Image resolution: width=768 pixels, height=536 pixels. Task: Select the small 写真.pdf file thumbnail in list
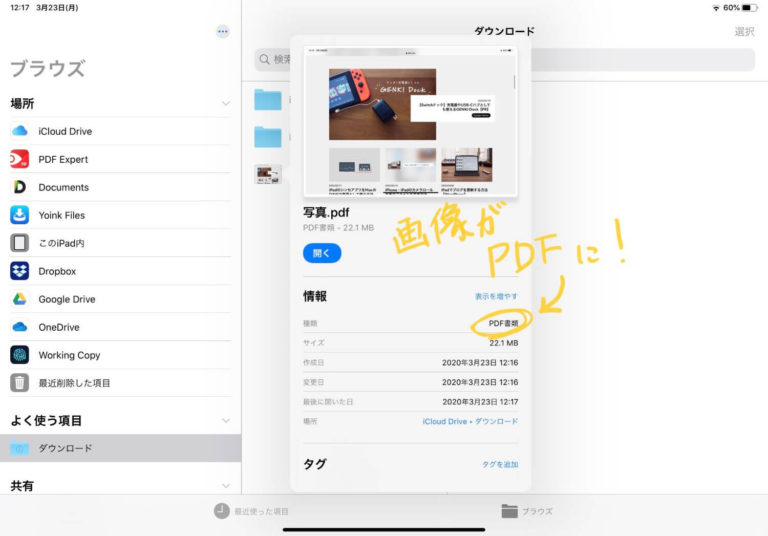pos(268,174)
